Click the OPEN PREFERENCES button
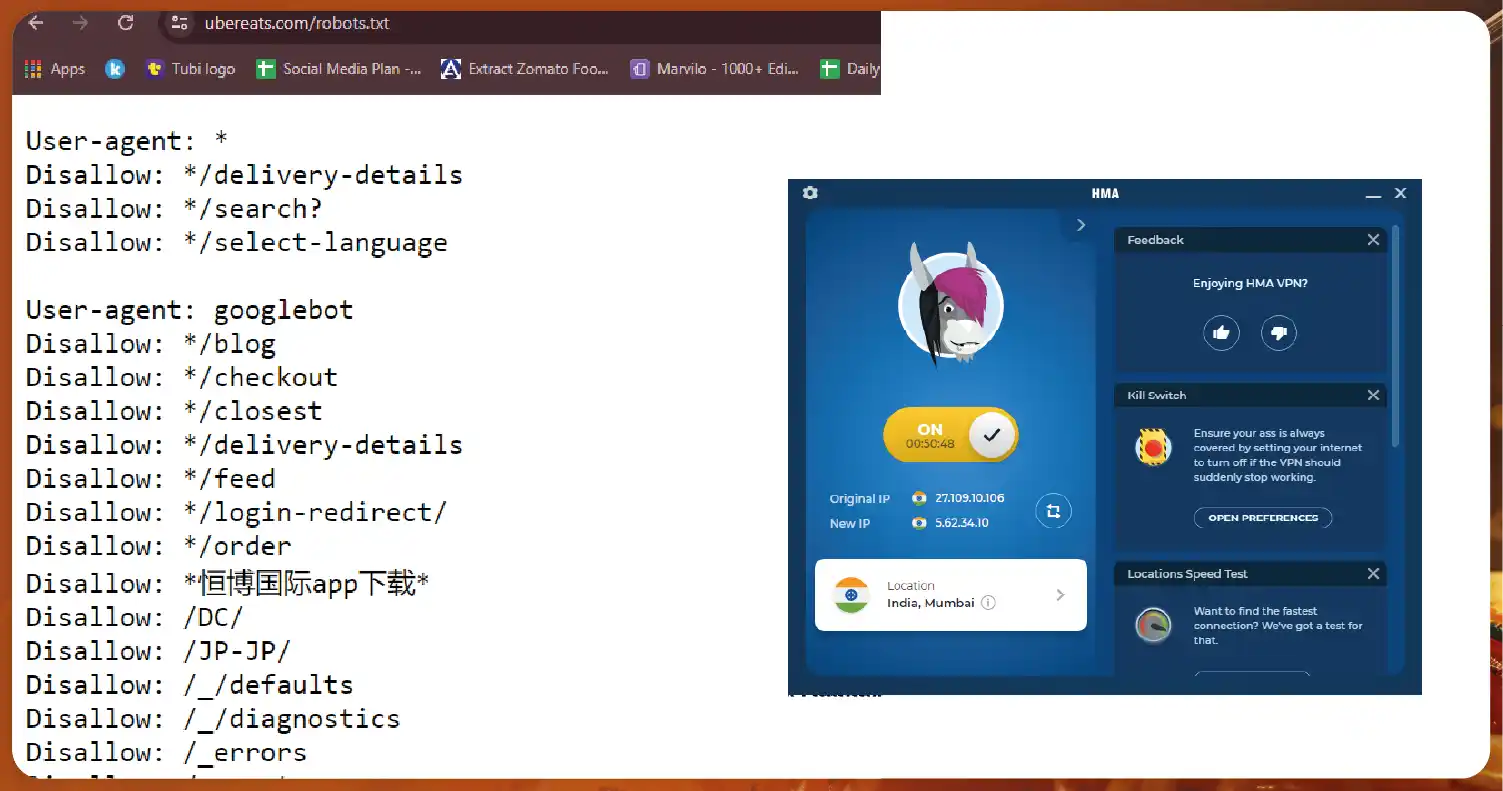The width and height of the screenshot is (1503, 791). coord(1263,518)
